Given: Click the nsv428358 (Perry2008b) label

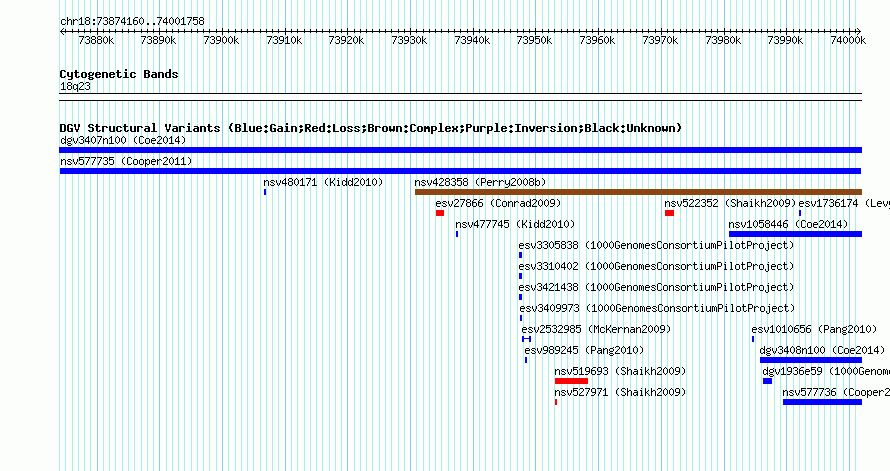Looking at the screenshot, I should [480, 182].
